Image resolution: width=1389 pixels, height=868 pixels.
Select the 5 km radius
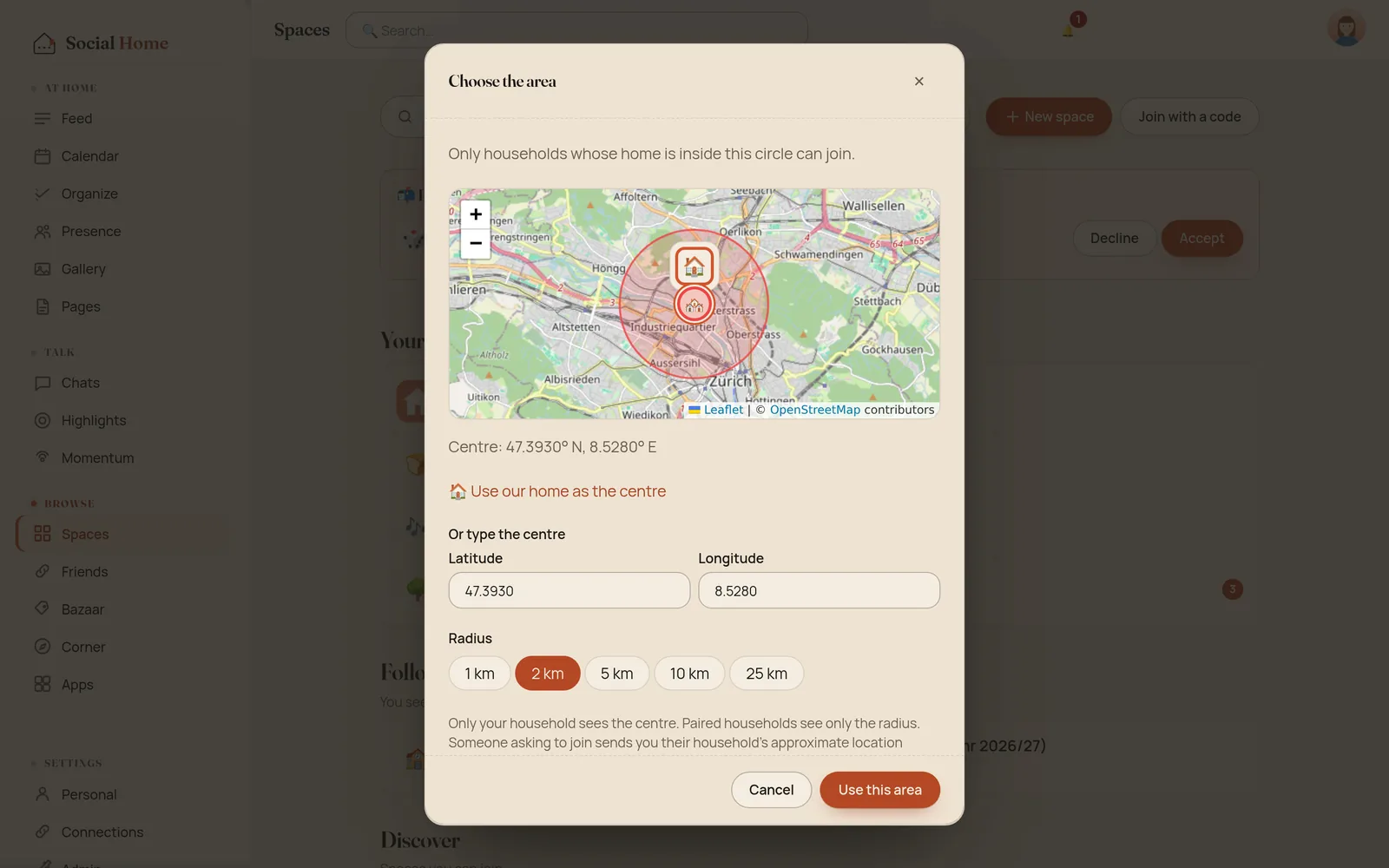tap(617, 674)
